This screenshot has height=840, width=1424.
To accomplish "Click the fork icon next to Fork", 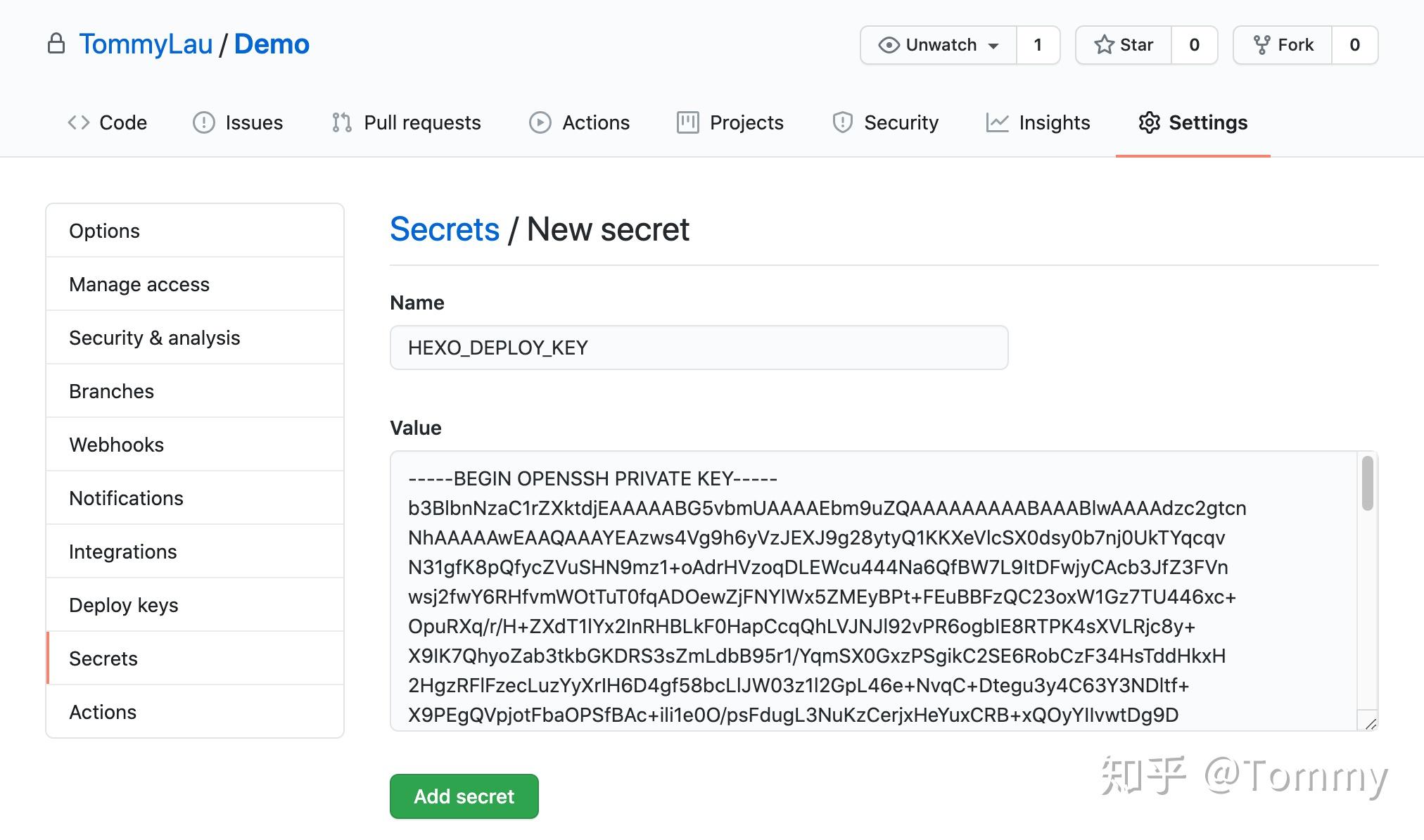I will point(1261,44).
